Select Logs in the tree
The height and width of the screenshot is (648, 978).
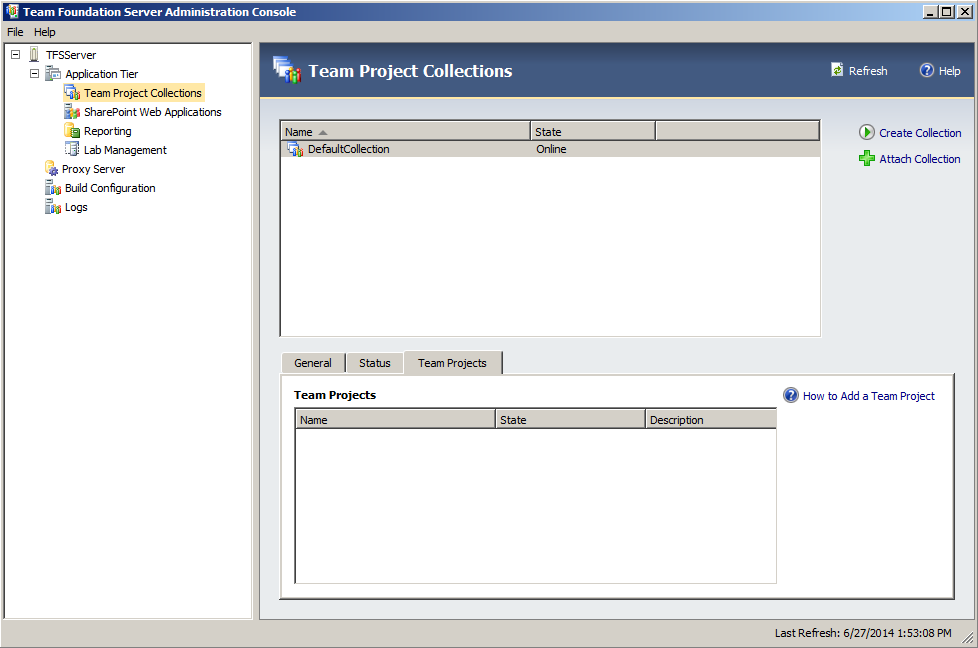76,207
